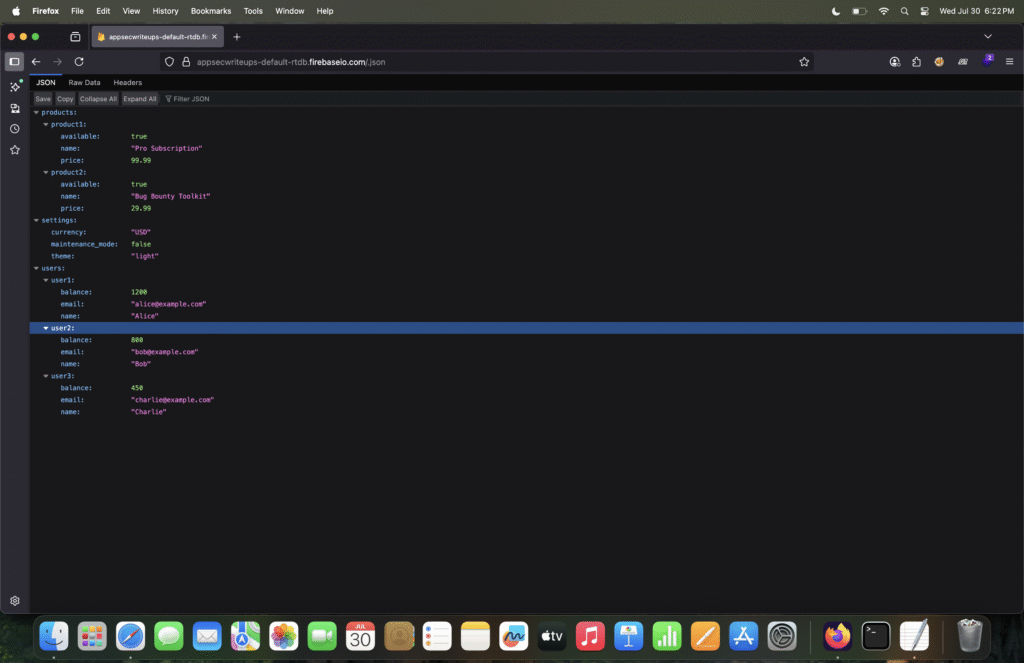Open the Extensions puzzle-piece icon
The image size is (1024, 663).
[x=917, y=61]
